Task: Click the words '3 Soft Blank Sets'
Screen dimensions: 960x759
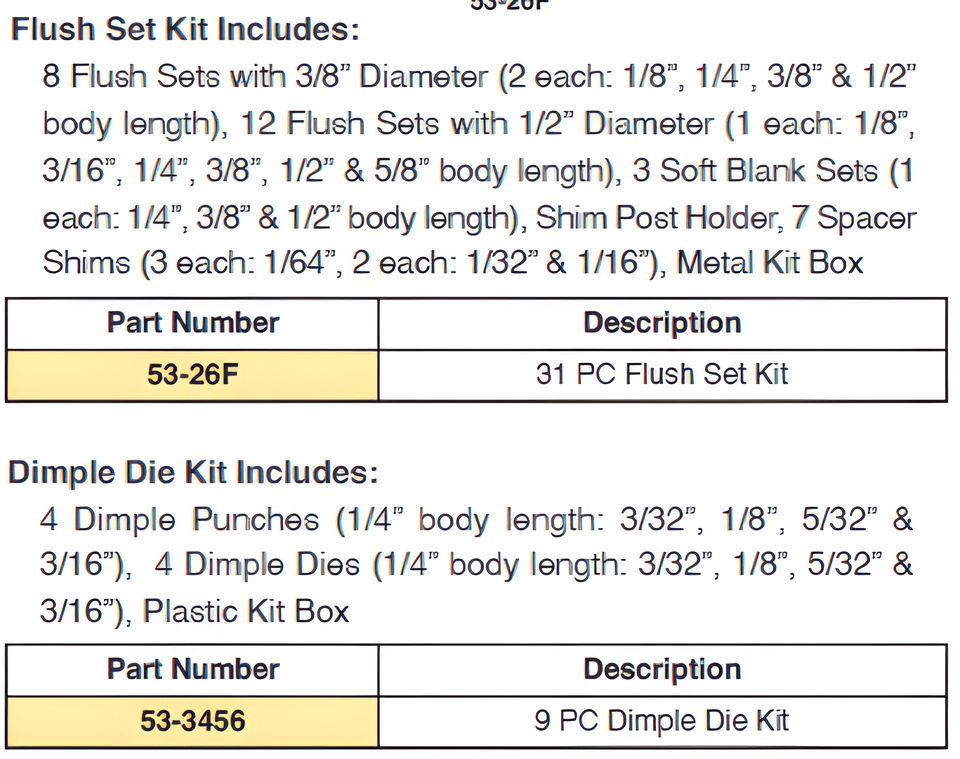Action: pos(755,170)
